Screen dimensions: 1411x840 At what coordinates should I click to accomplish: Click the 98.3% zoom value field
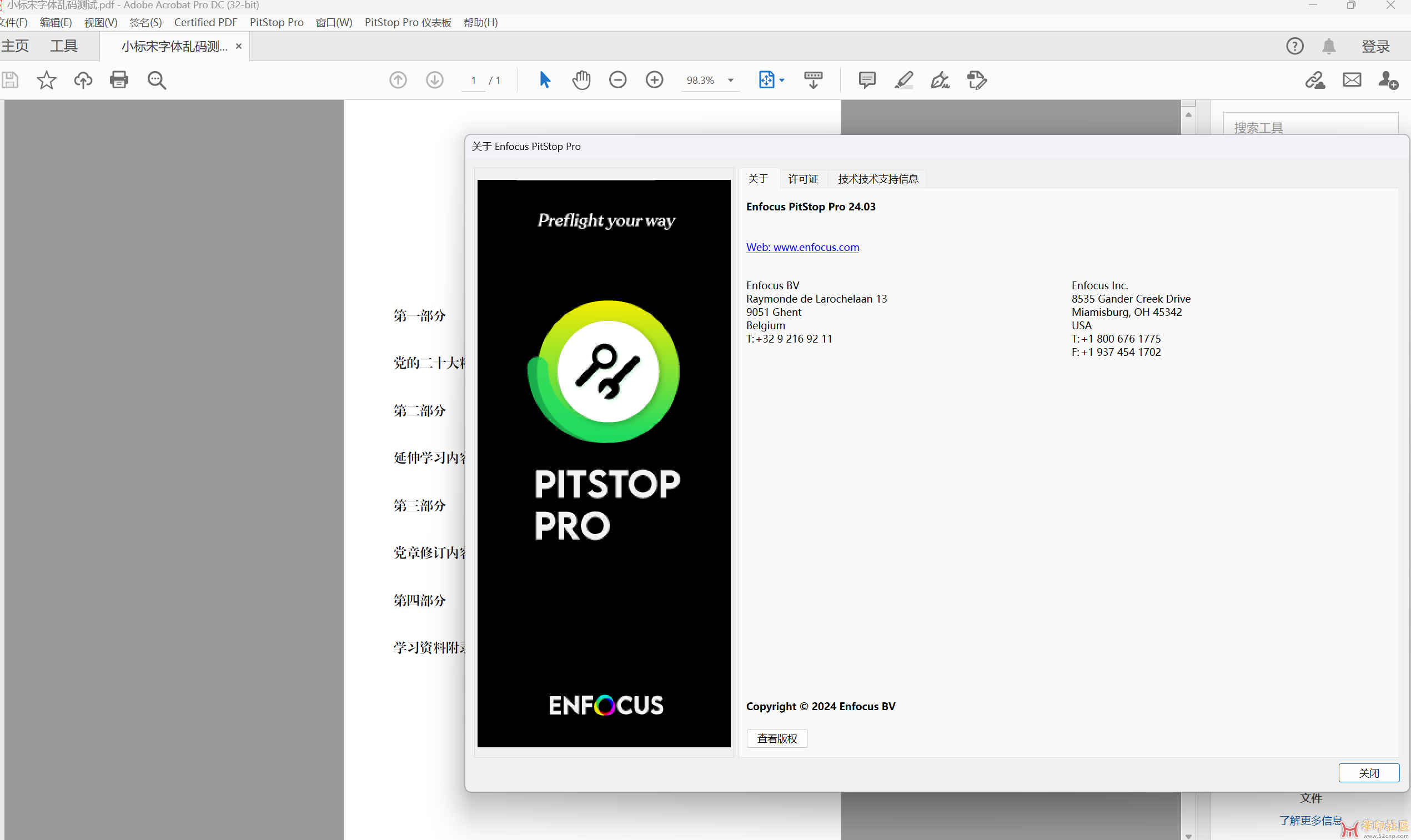pyautogui.click(x=700, y=81)
